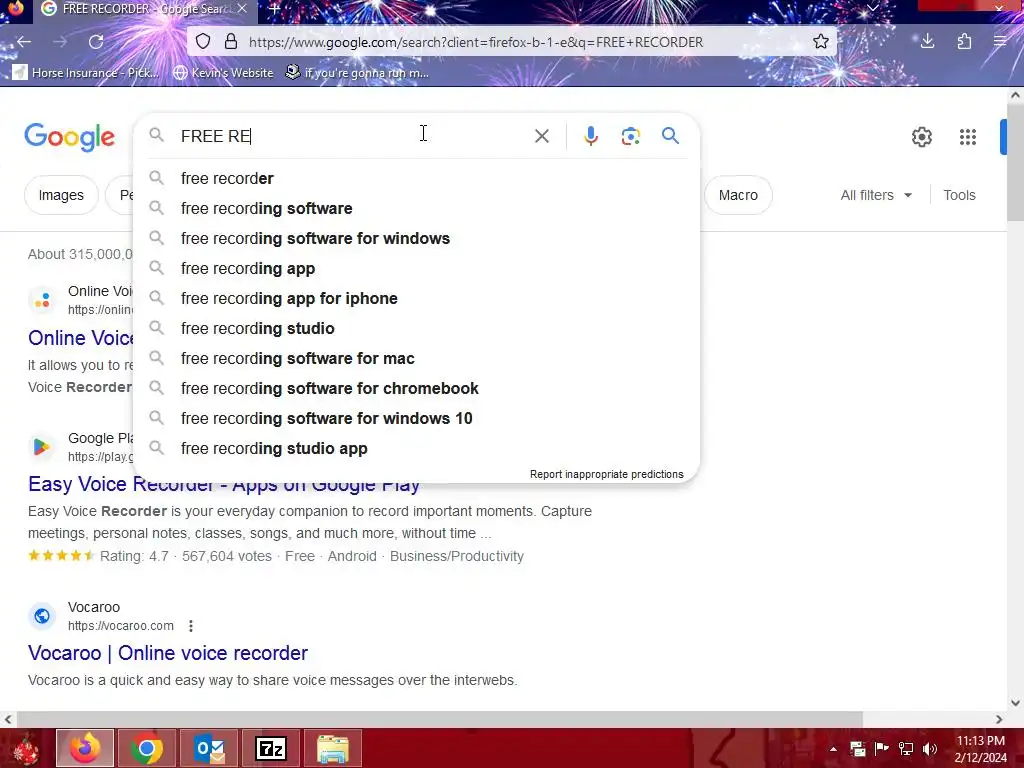Open Firefox from the taskbar
The width and height of the screenshot is (1024, 768).
[x=85, y=748]
